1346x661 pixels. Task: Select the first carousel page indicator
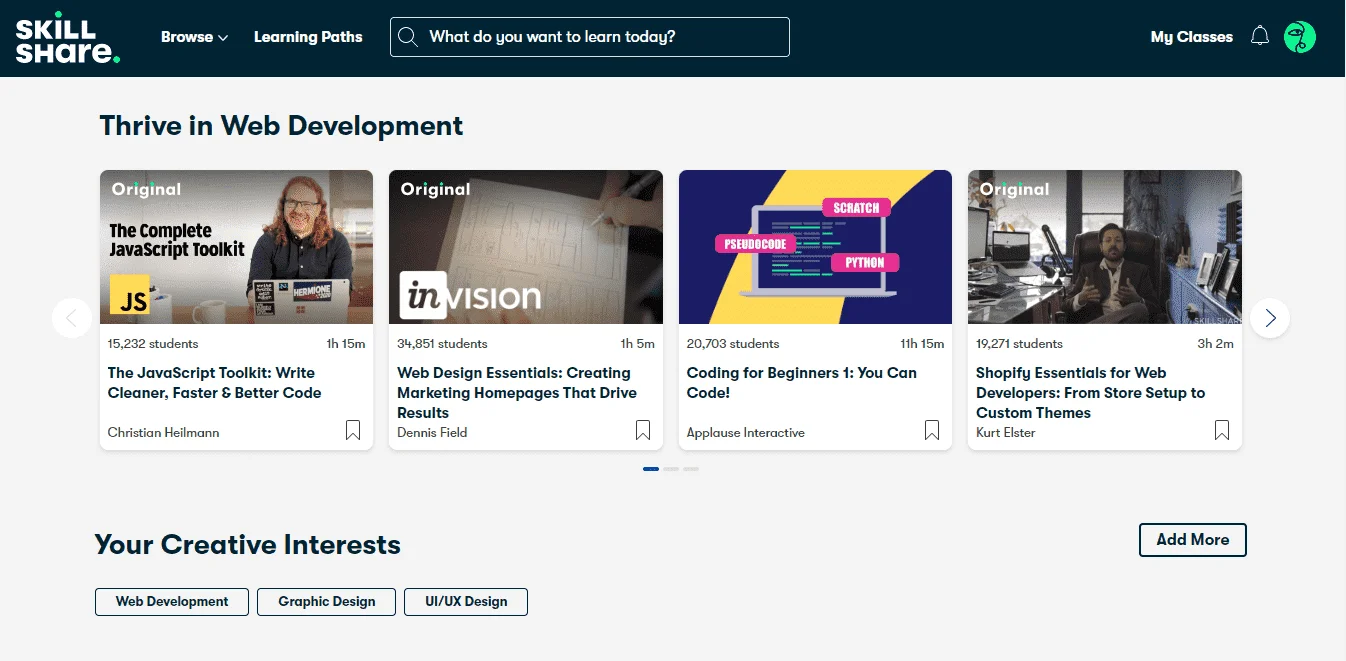pos(651,469)
